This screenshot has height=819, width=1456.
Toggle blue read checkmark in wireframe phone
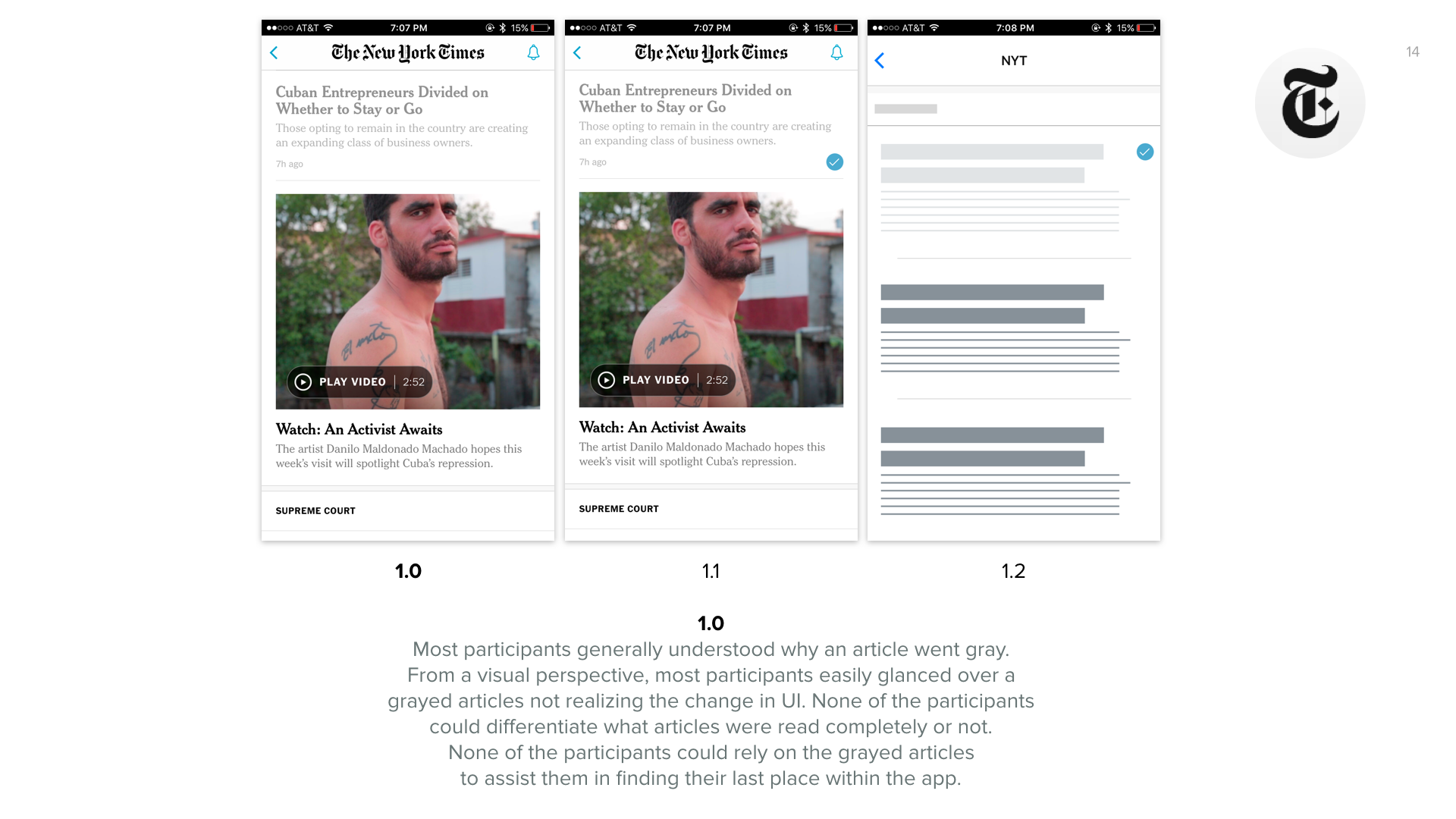[x=1145, y=152]
